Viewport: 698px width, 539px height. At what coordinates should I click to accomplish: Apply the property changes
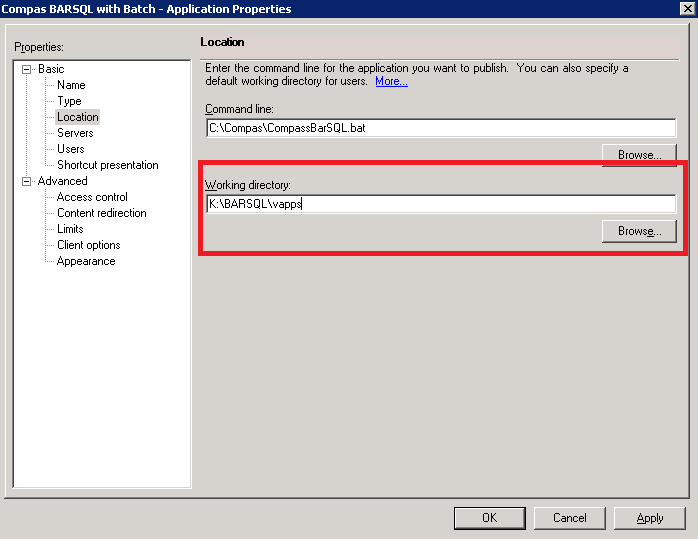pyautogui.click(x=649, y=518)
